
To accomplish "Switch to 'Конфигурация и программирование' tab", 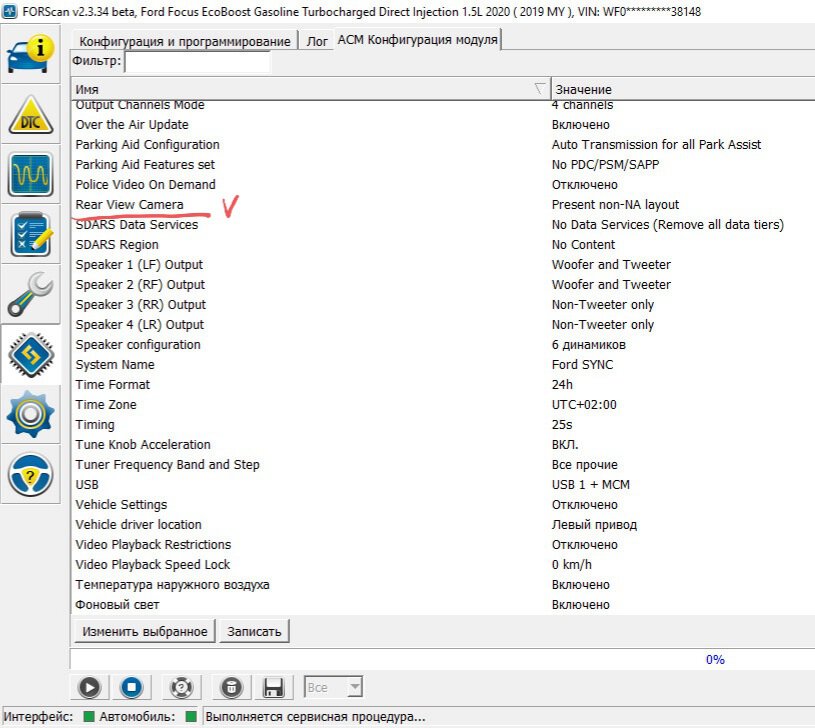I will 185,41.
